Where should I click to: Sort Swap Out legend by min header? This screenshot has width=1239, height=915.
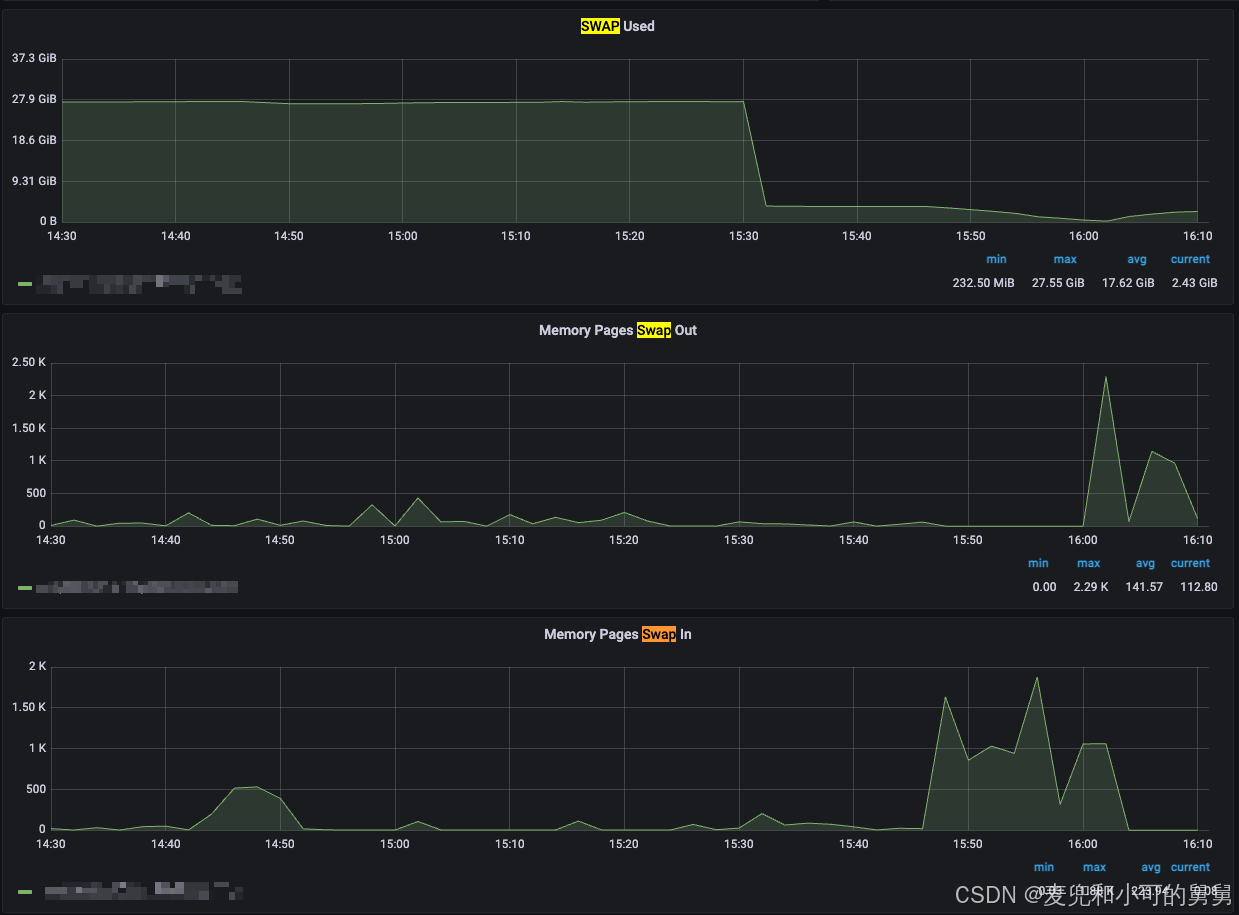coord(1038,563)
